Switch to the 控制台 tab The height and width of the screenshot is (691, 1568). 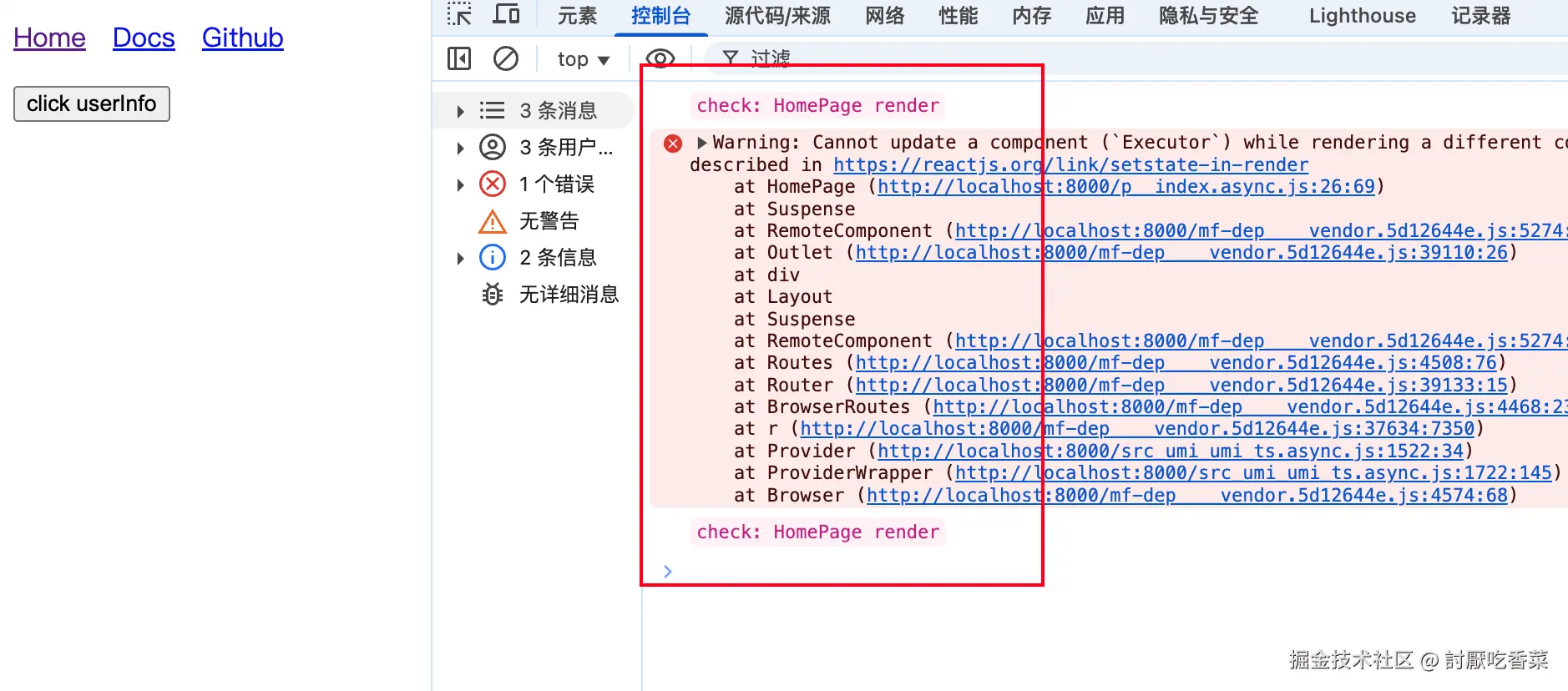[661, 16]
